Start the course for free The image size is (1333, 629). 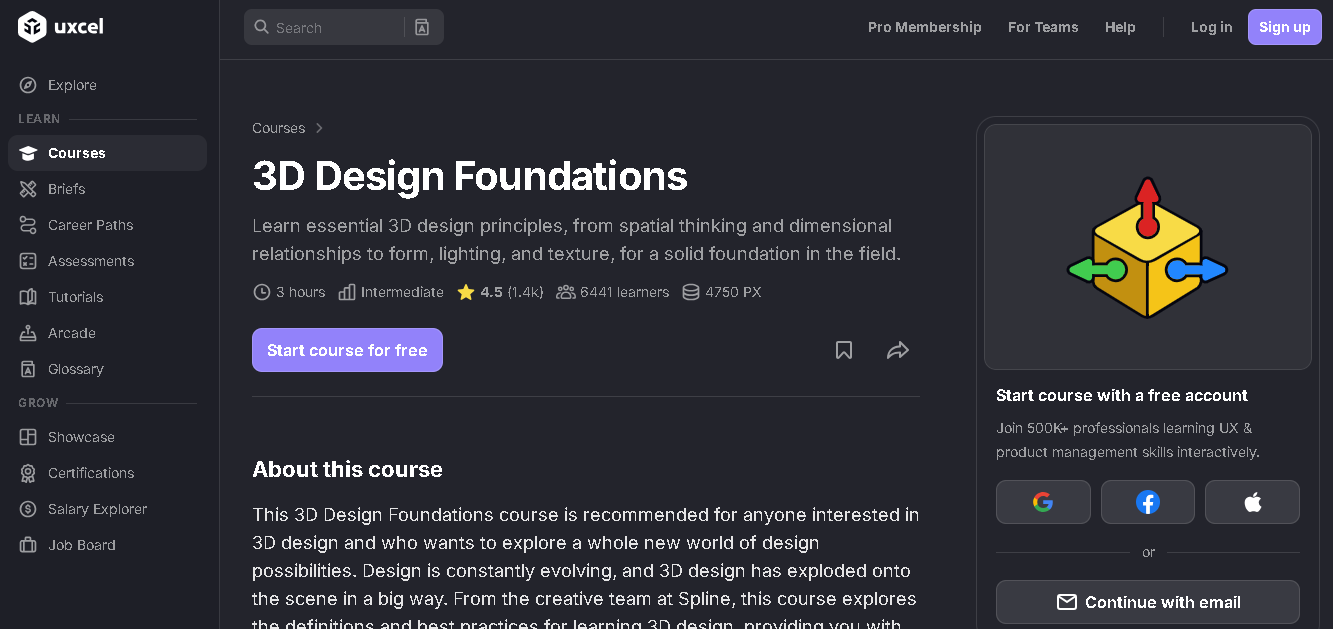tap(347, 349)
